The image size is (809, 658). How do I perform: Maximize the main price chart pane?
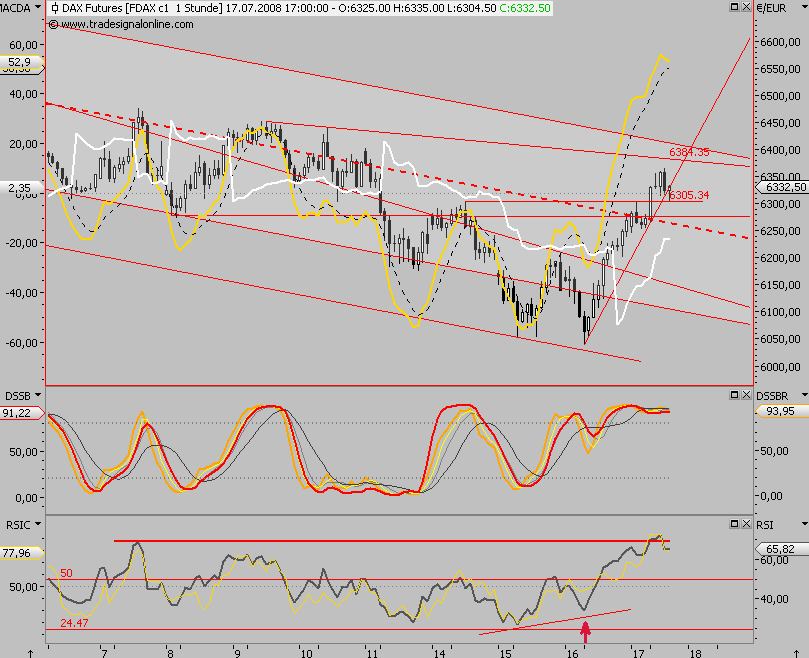pos(735,7)
